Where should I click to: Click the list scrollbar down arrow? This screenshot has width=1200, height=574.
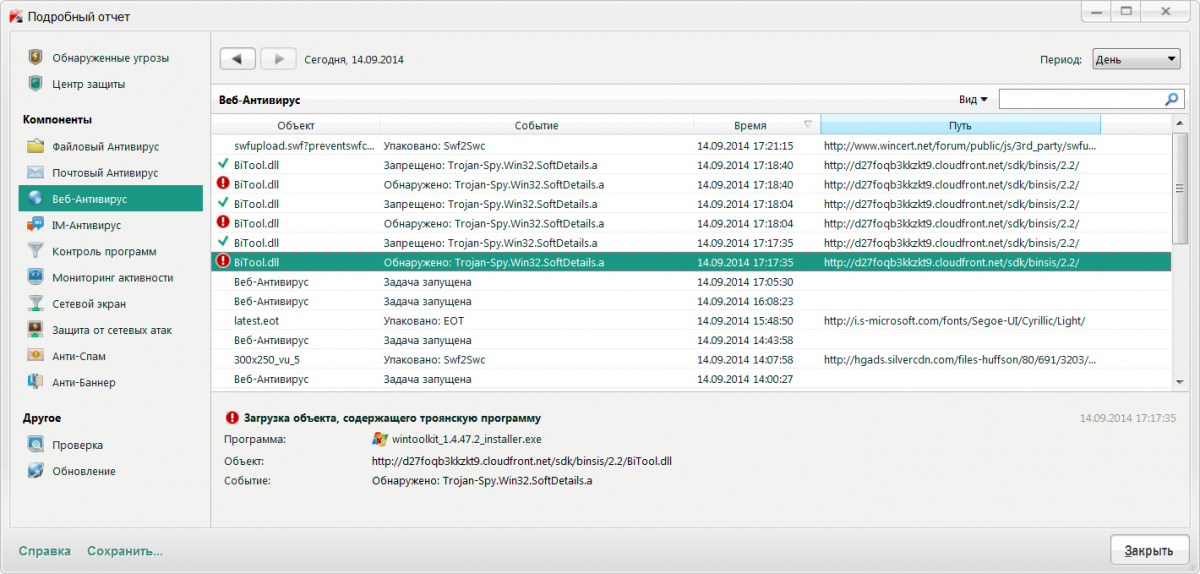point(1180,382)
